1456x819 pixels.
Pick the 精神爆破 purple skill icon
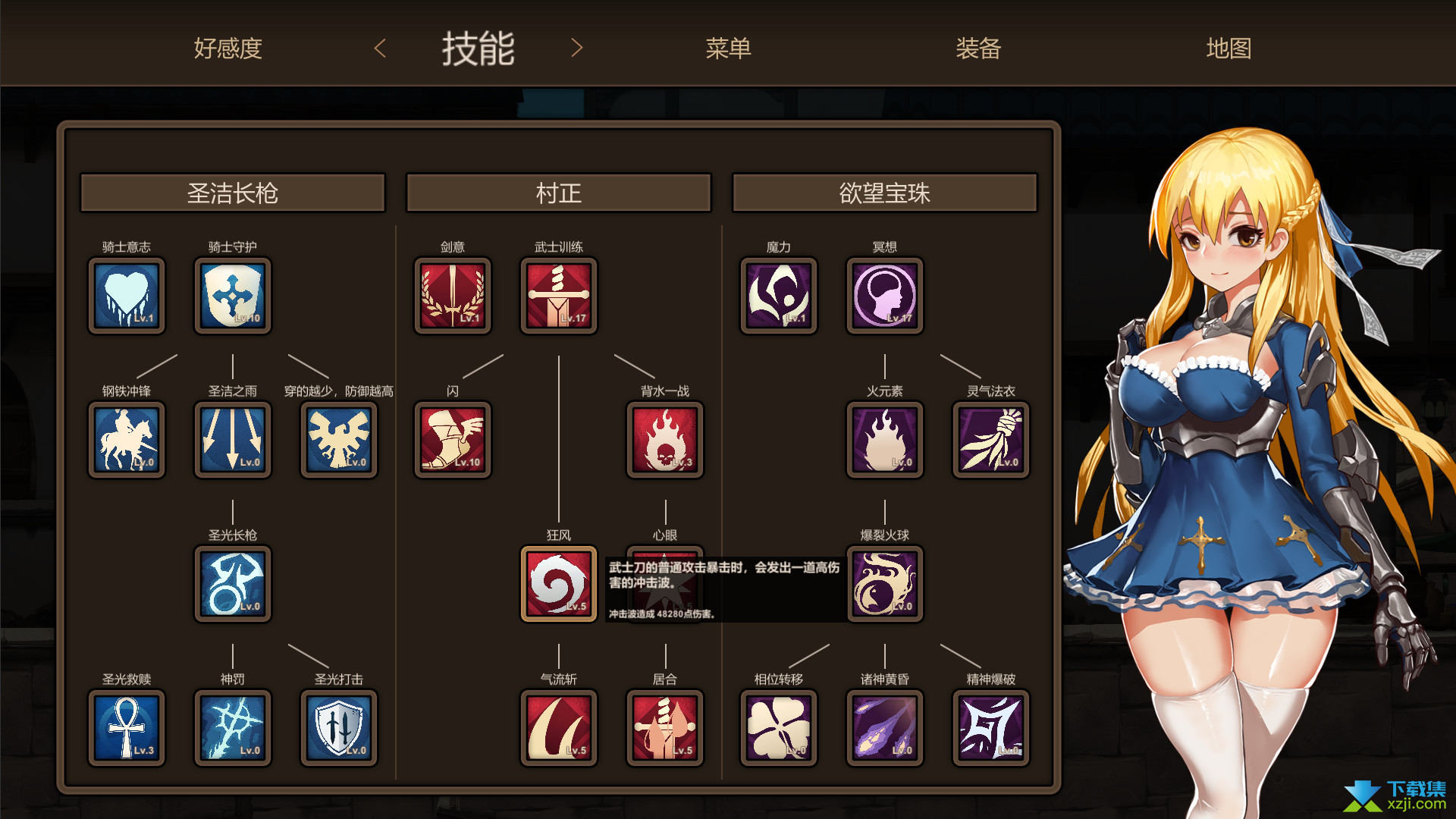[x=991, y=728]
